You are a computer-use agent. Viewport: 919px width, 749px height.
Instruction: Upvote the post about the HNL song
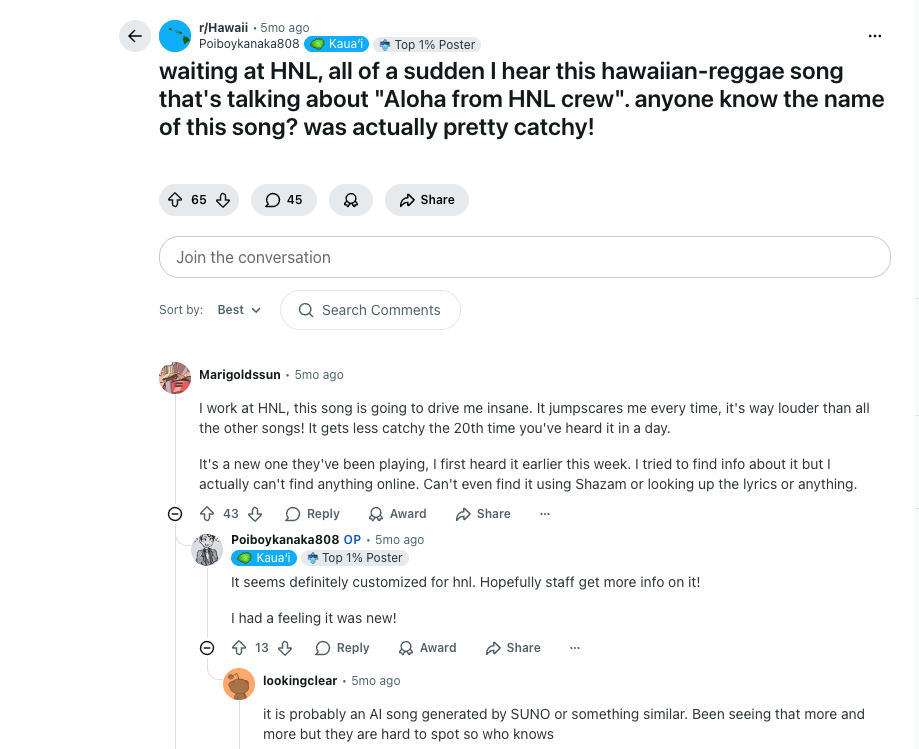(x=175, y=200)
